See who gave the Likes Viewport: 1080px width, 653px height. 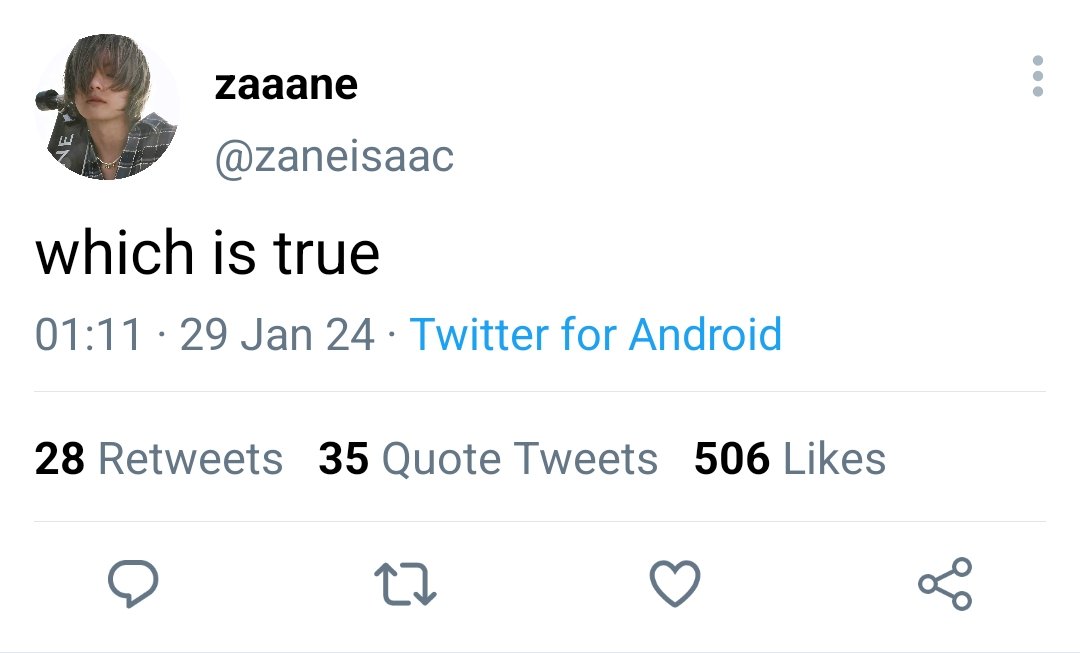point(790,459)
